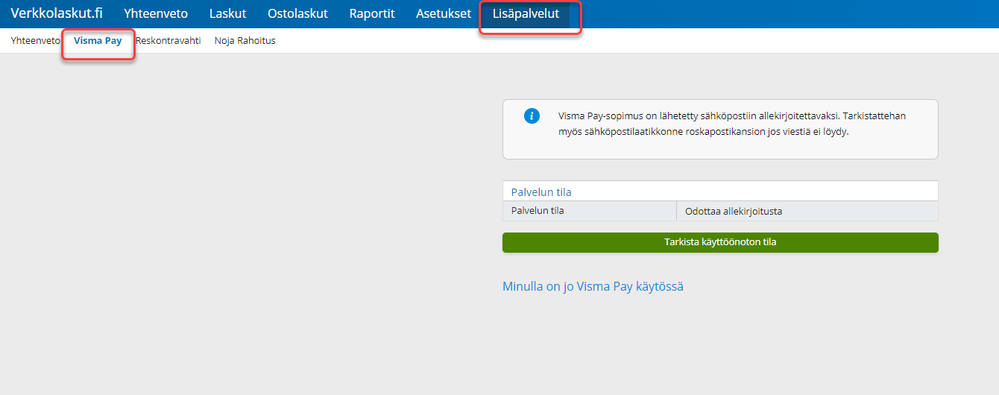Open the Noja Rahoitus tab
Image resolution: width=999 pixels, height=395 pixels.
click(x=245, y=41)
